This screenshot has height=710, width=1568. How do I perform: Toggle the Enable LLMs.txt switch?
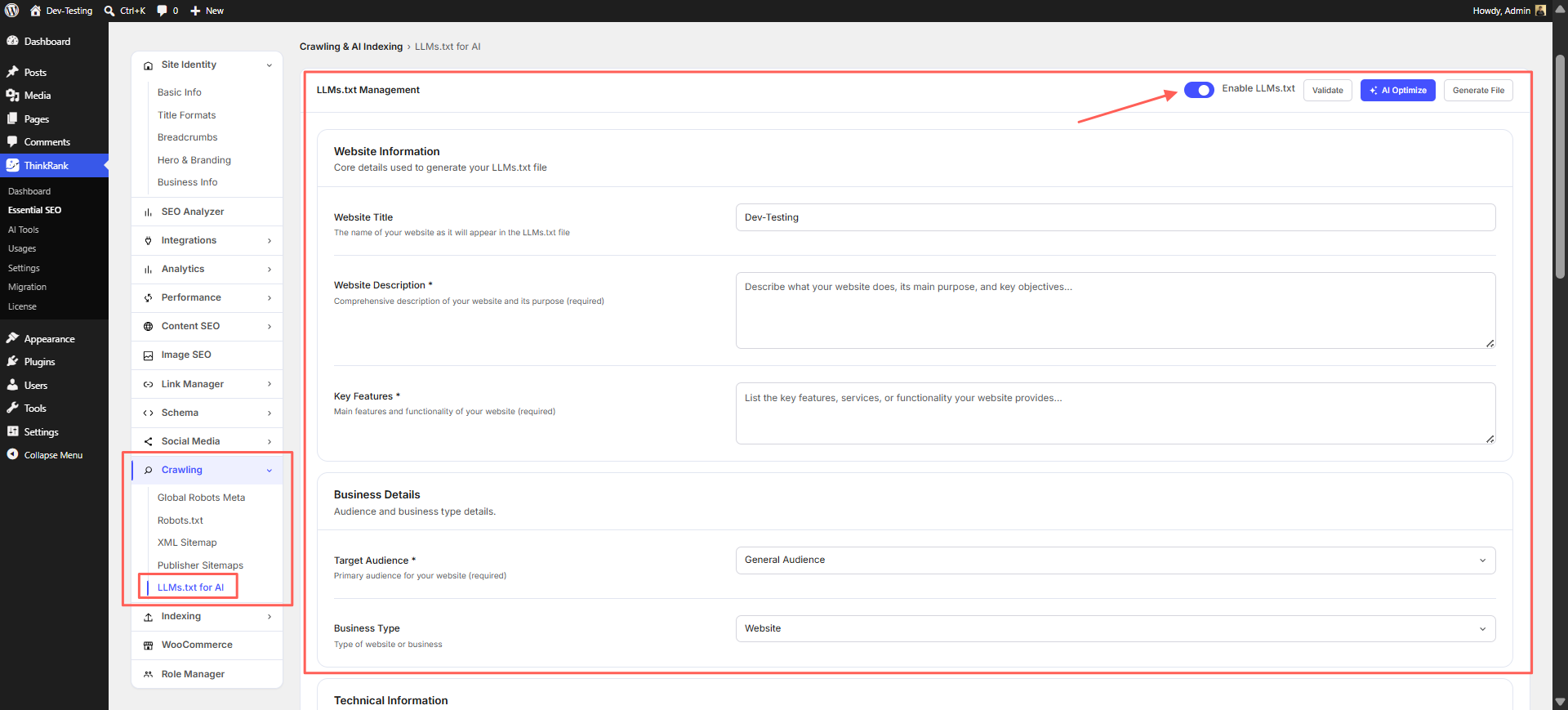pos(1199,90)
